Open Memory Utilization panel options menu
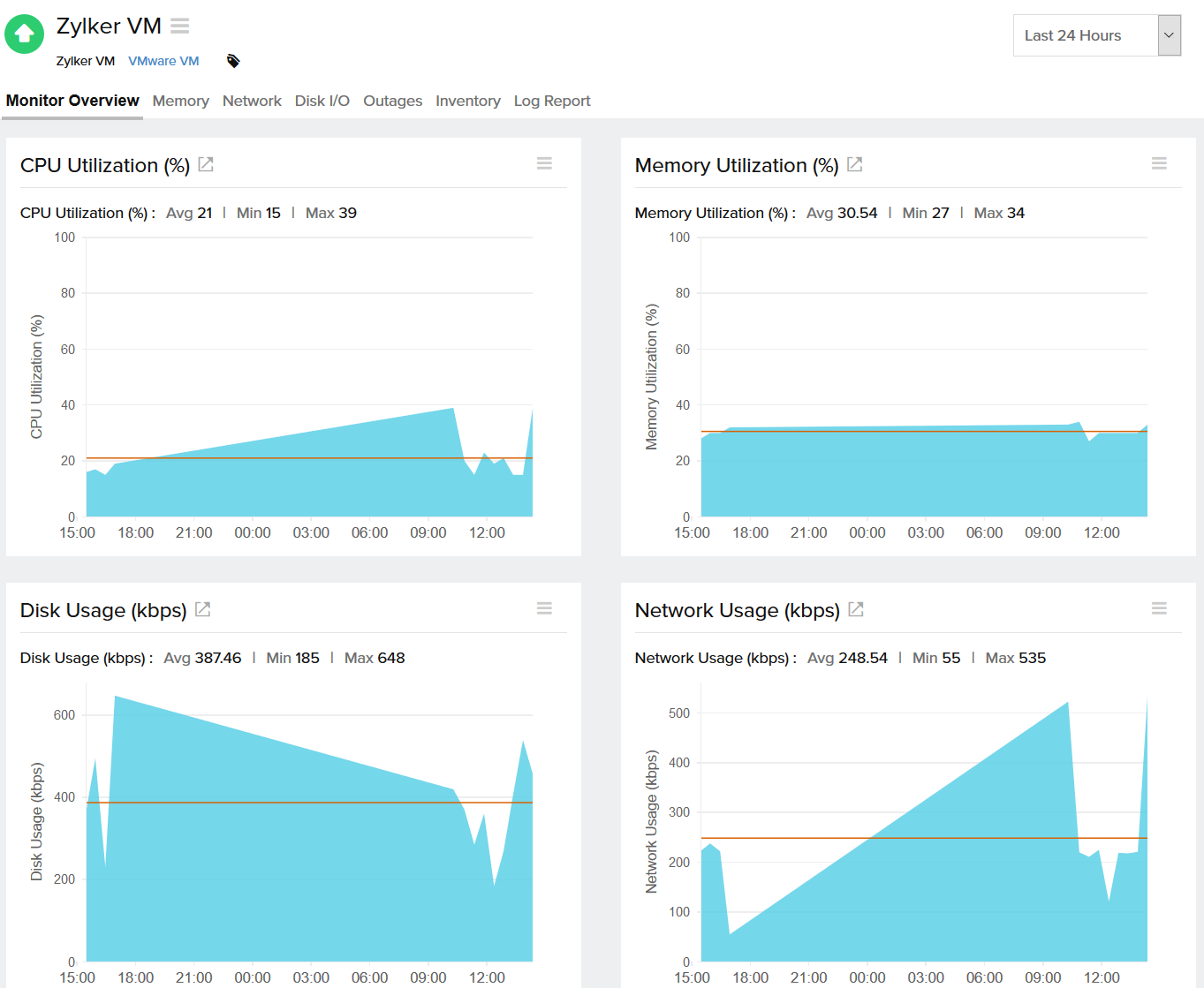 click(x=1159, y=163)
